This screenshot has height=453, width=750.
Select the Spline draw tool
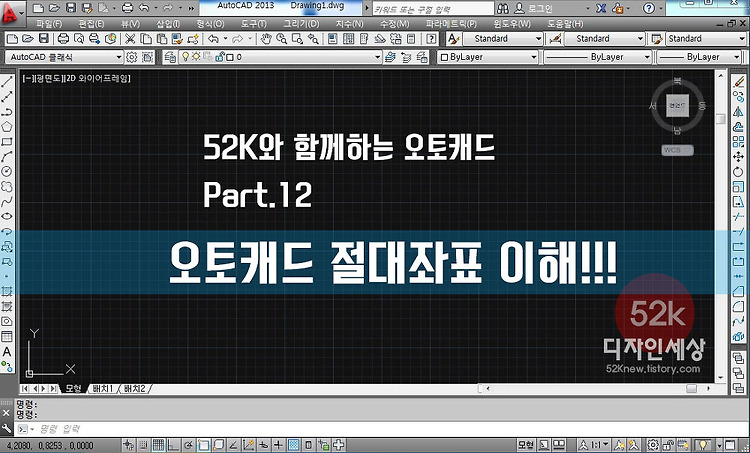click(7, 201)
